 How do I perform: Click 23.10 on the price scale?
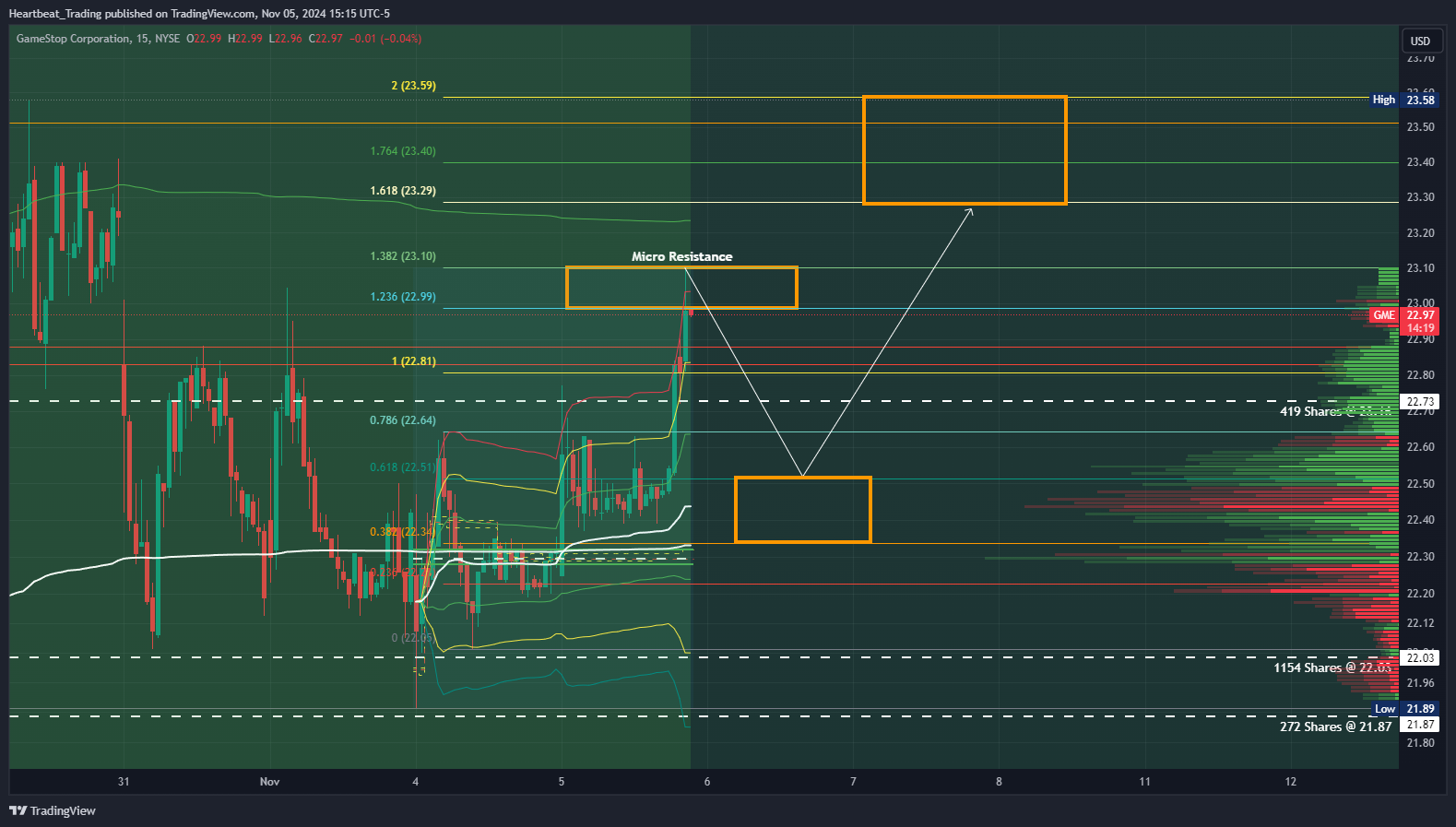(x=1420, y=267)
